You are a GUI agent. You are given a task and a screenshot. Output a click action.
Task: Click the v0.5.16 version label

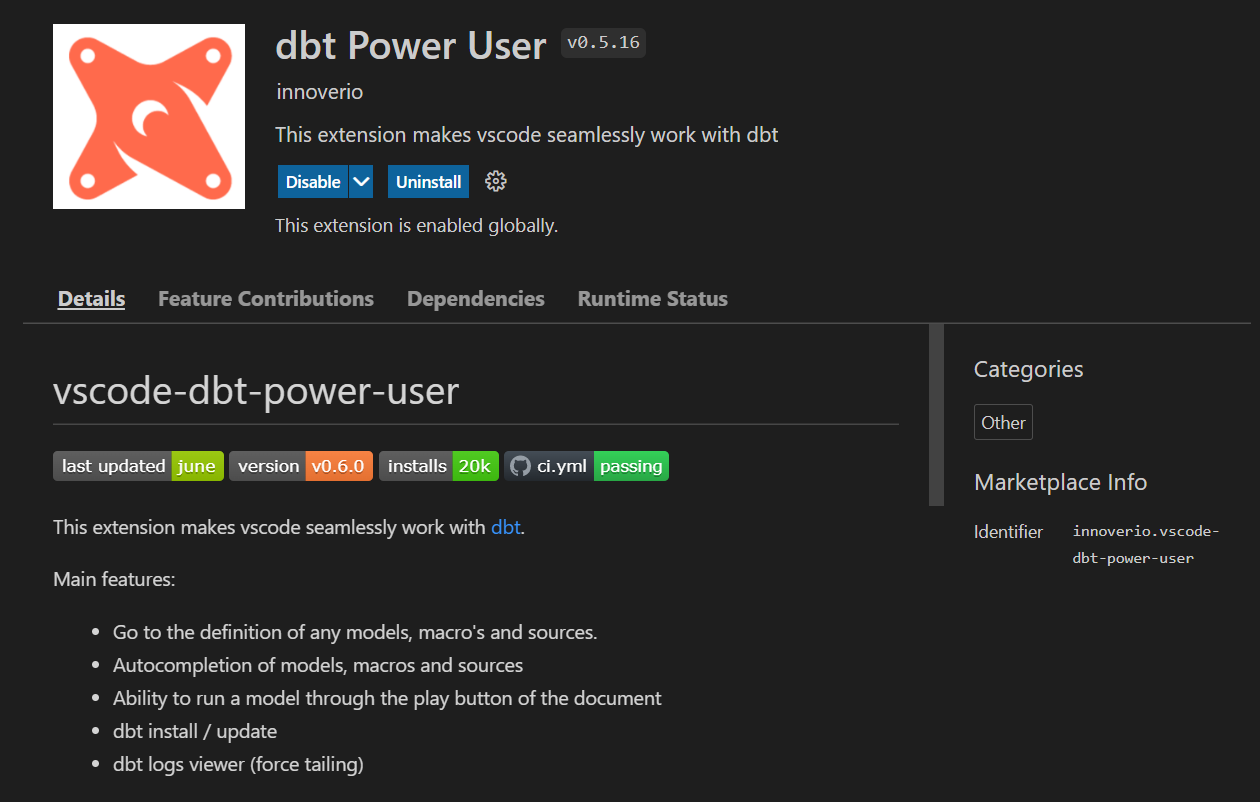coord(603,43)
